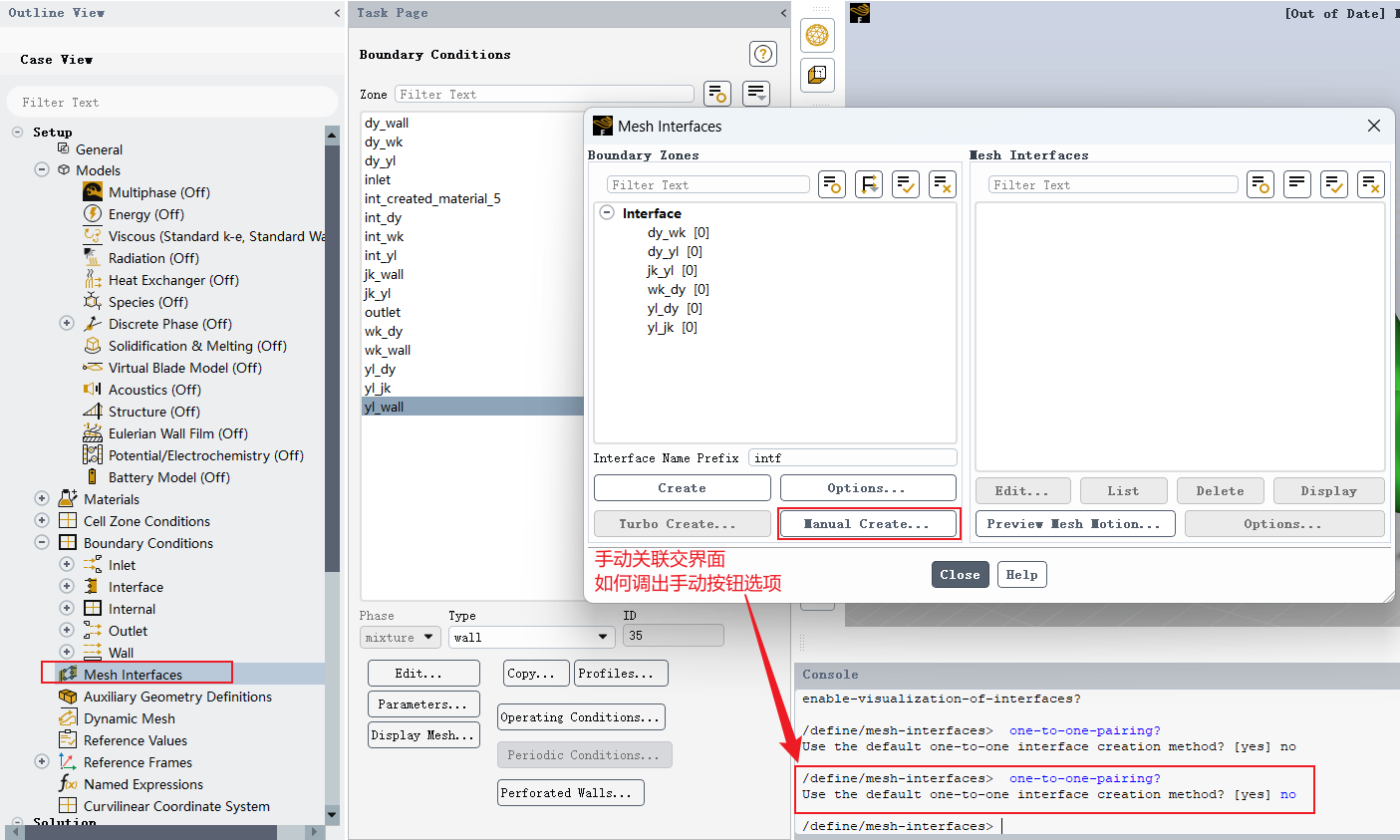The image size is (1400, 840).
Task: Click the Eulerian Wall Film icon
Action: pyautogui.click(x=93, y=433)
